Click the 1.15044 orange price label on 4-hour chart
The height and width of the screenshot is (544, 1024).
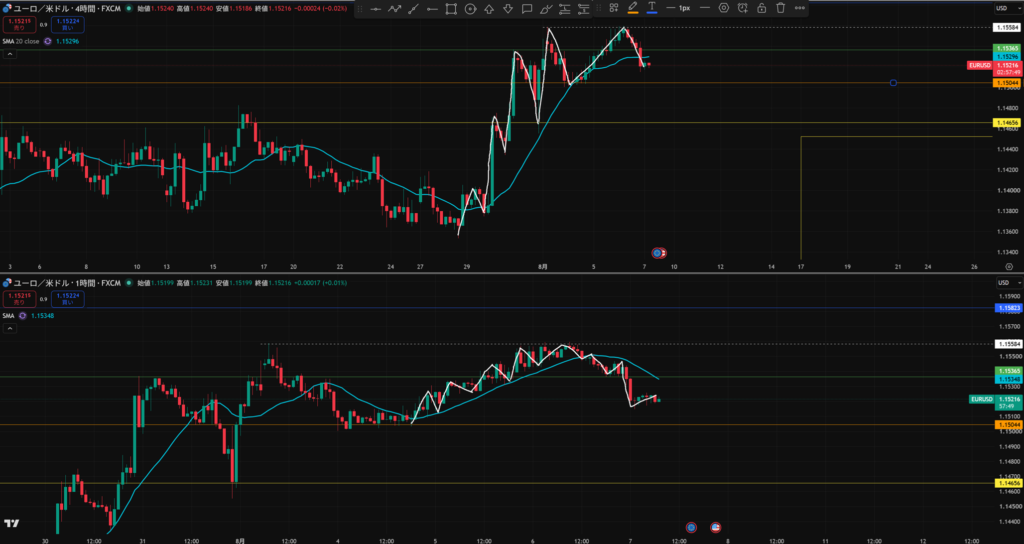pyautogui.click(x=1007, y=83)
